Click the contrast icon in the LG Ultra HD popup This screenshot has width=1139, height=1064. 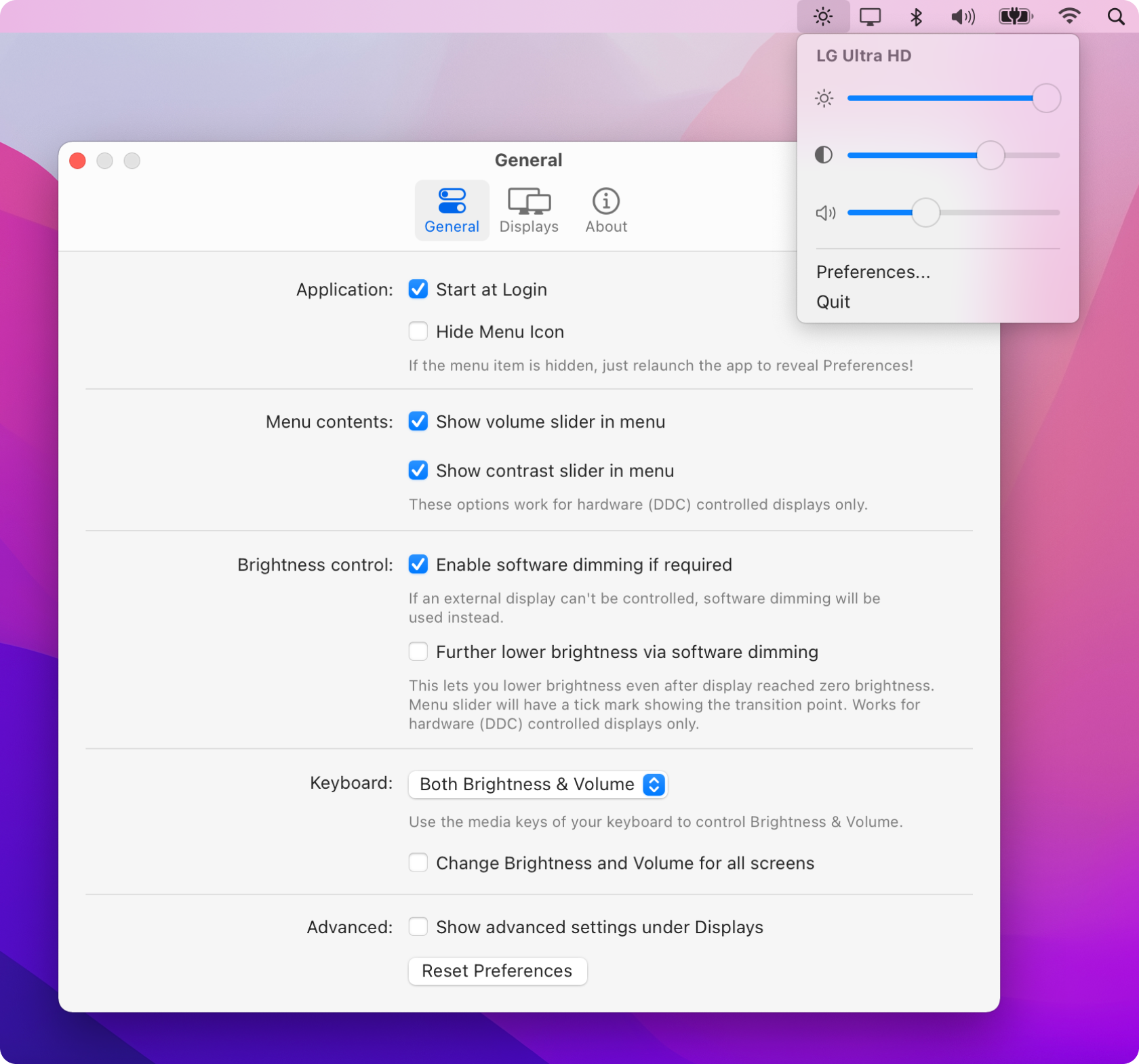(823, 155)
